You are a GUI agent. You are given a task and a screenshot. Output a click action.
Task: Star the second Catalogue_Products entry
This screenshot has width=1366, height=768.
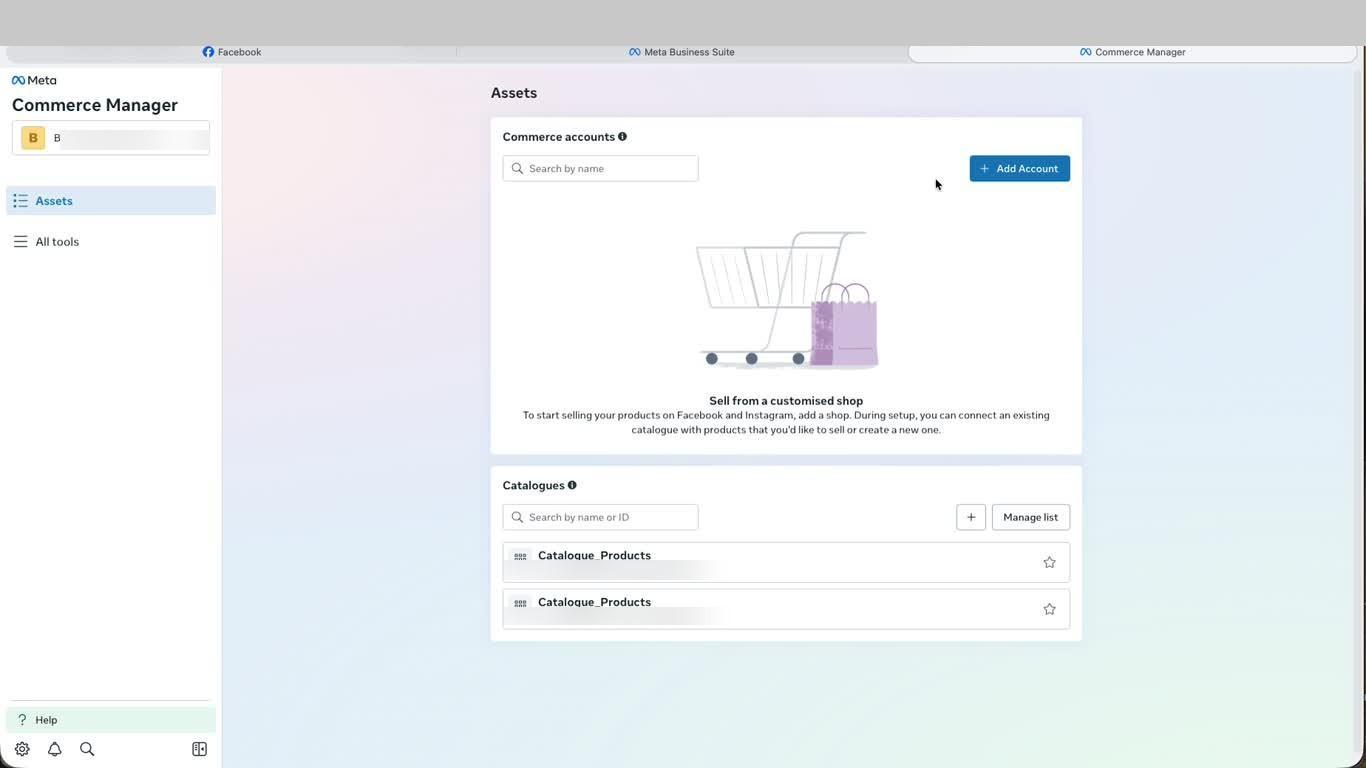pyautogui.click(x=1049, y=609)
